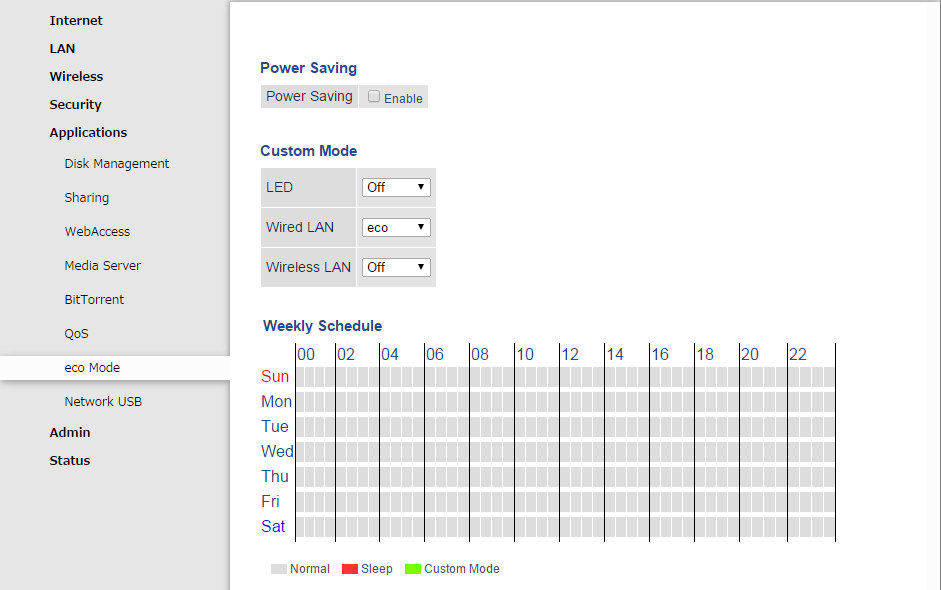Open Network USB settings
This screenshot has width=941, height=590.
click(103, 402)
